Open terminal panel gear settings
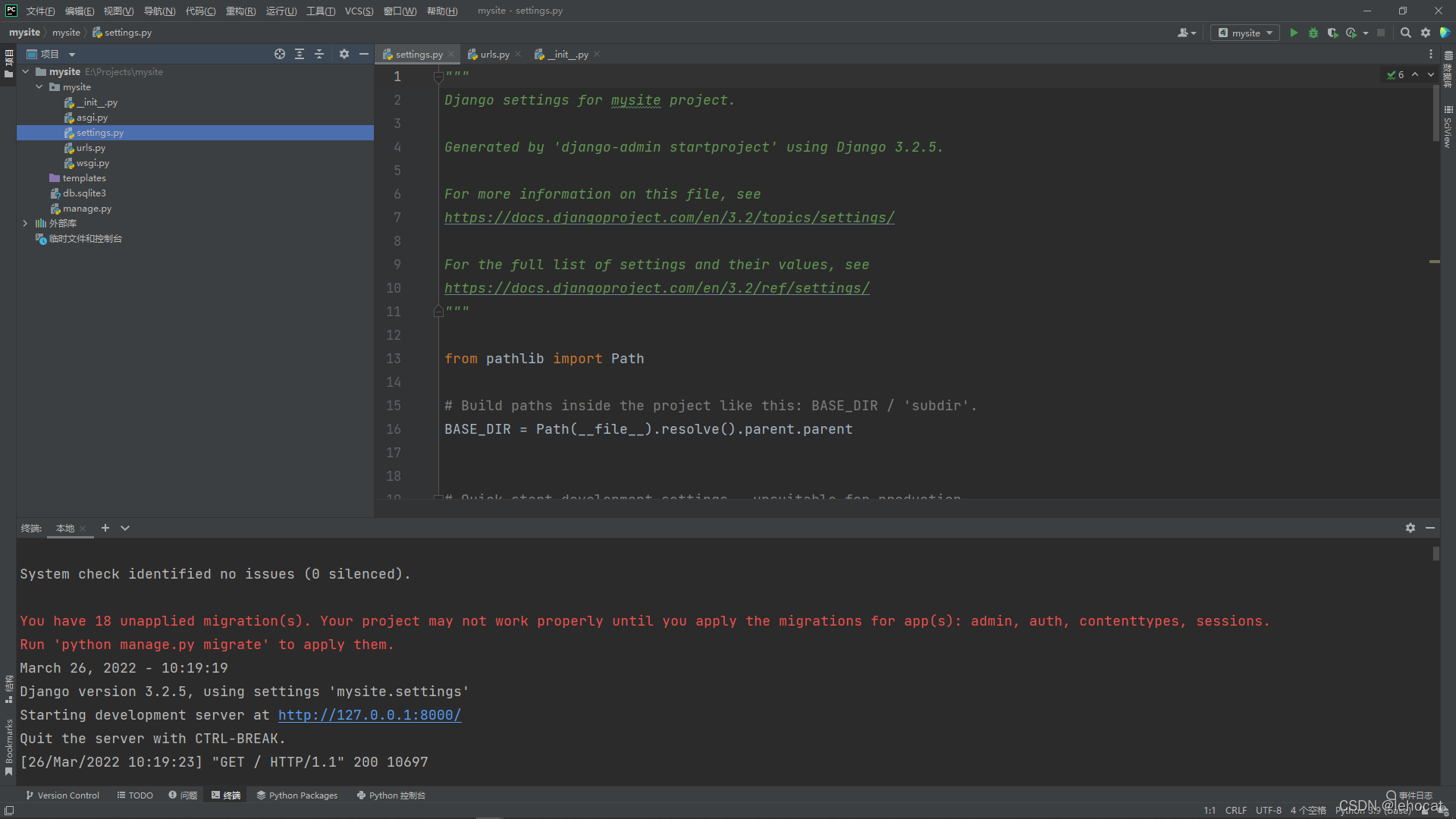 pyautogui.click(x=1410, y=528)
